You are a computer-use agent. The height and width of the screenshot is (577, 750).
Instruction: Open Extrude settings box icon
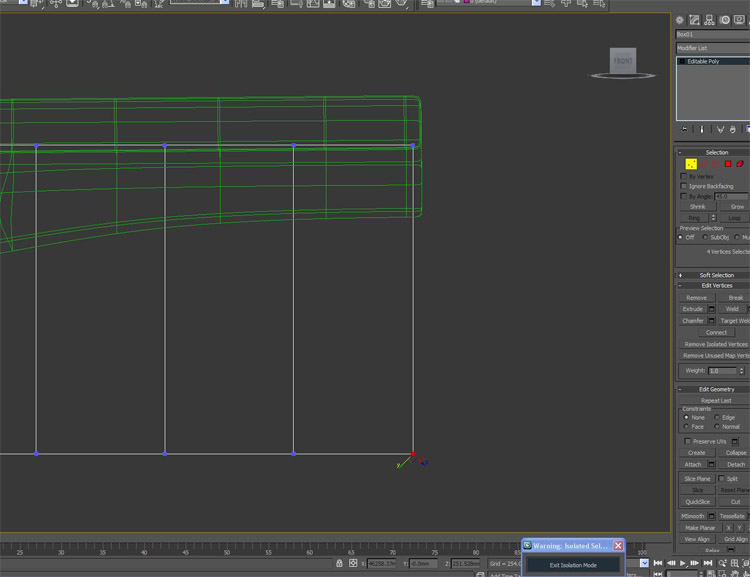[712, 309]
